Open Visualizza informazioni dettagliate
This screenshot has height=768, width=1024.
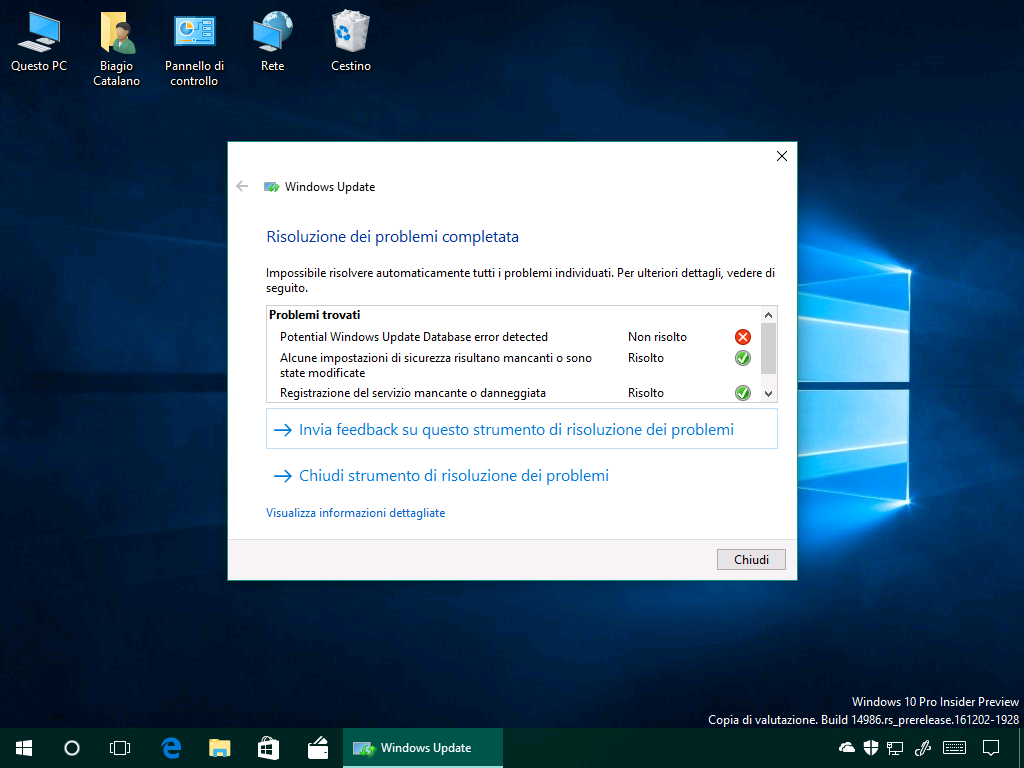pyautogui.click(x=355, y=513)
